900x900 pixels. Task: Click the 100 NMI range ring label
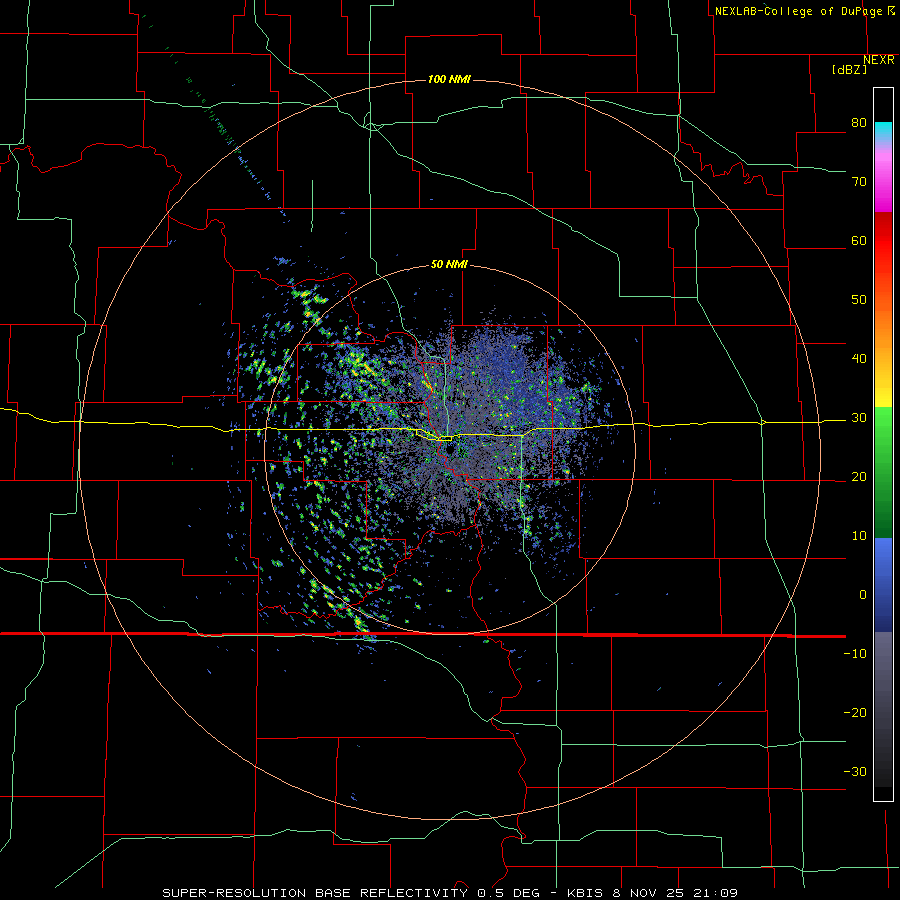coord(449,79)
